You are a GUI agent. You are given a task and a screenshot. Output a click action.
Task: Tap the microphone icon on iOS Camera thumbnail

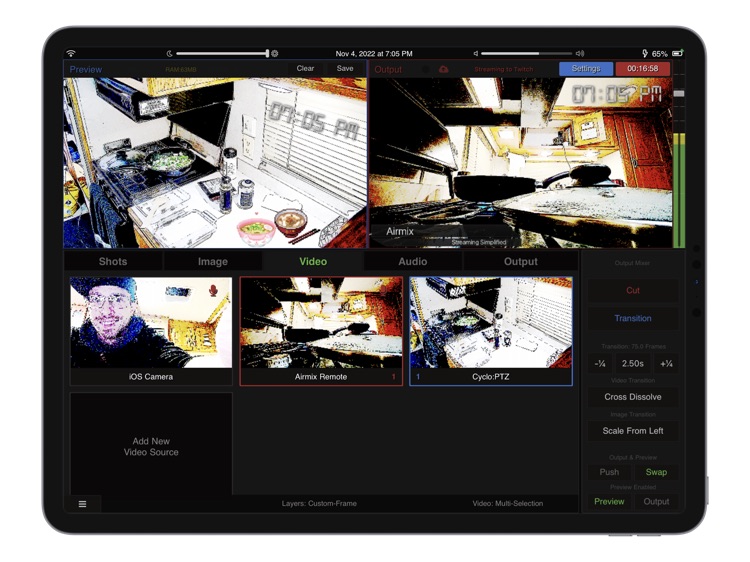point(213,290)
